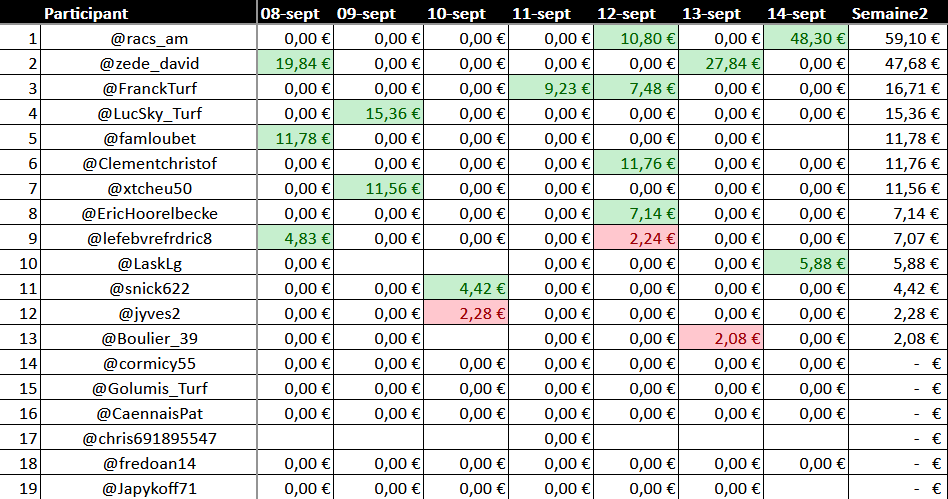Select the @EricHoorelbecke participant cell

(x=150, y=214)
